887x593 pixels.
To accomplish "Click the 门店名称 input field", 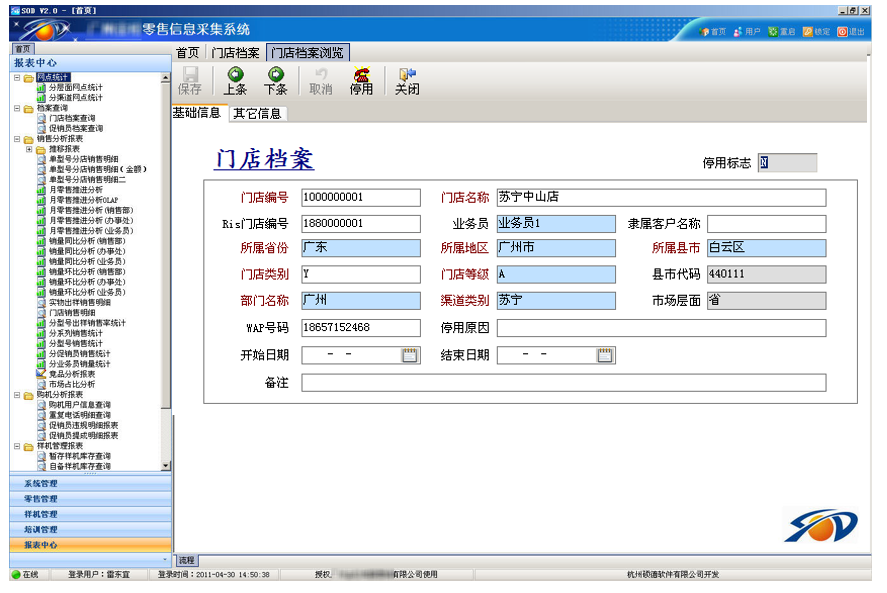I will pos(661,198).
